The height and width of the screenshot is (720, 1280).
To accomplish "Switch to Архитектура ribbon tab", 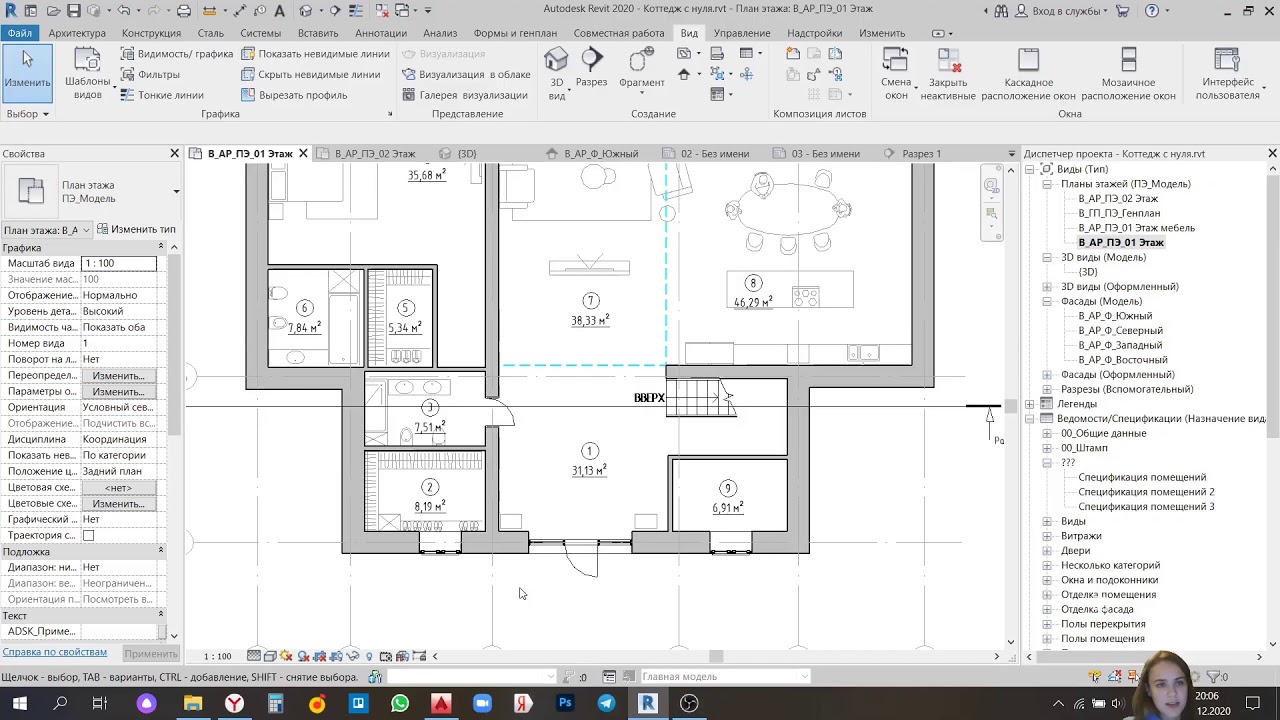I will coord(77,33).
